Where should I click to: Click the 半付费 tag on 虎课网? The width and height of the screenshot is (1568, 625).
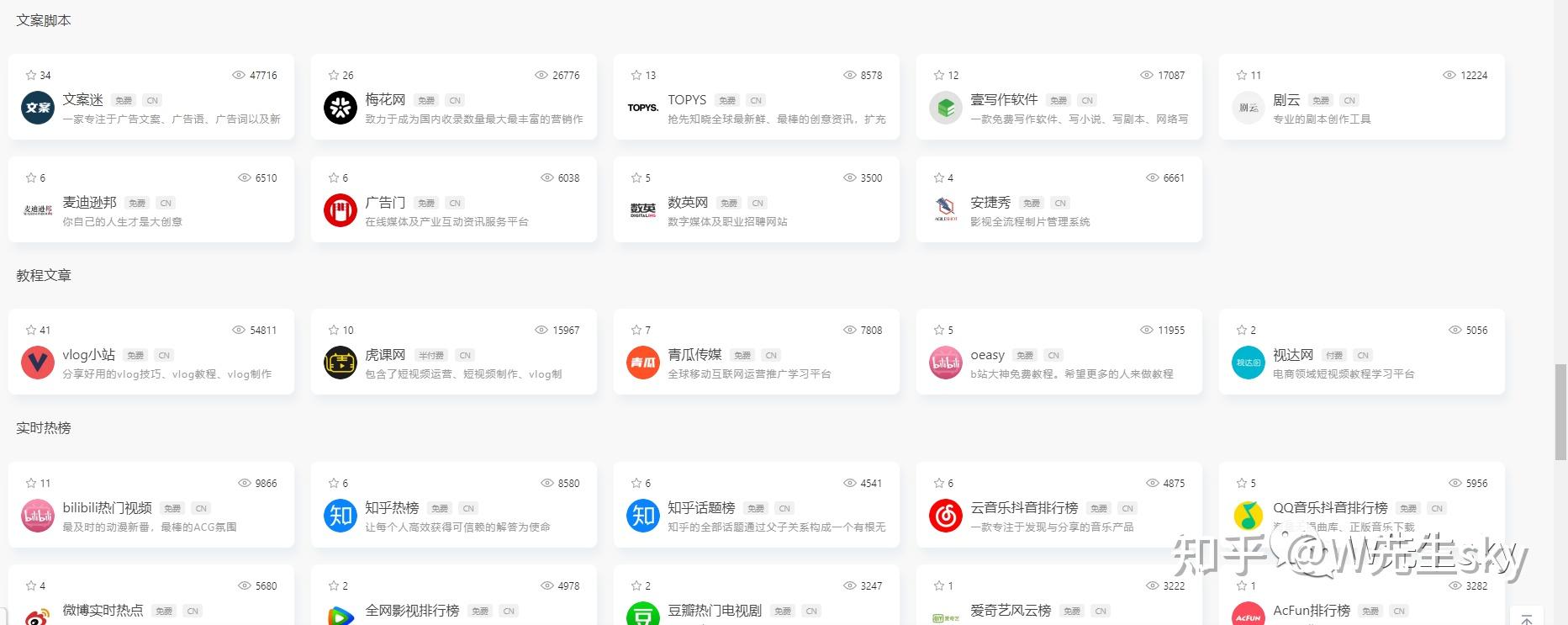[431, 355]
